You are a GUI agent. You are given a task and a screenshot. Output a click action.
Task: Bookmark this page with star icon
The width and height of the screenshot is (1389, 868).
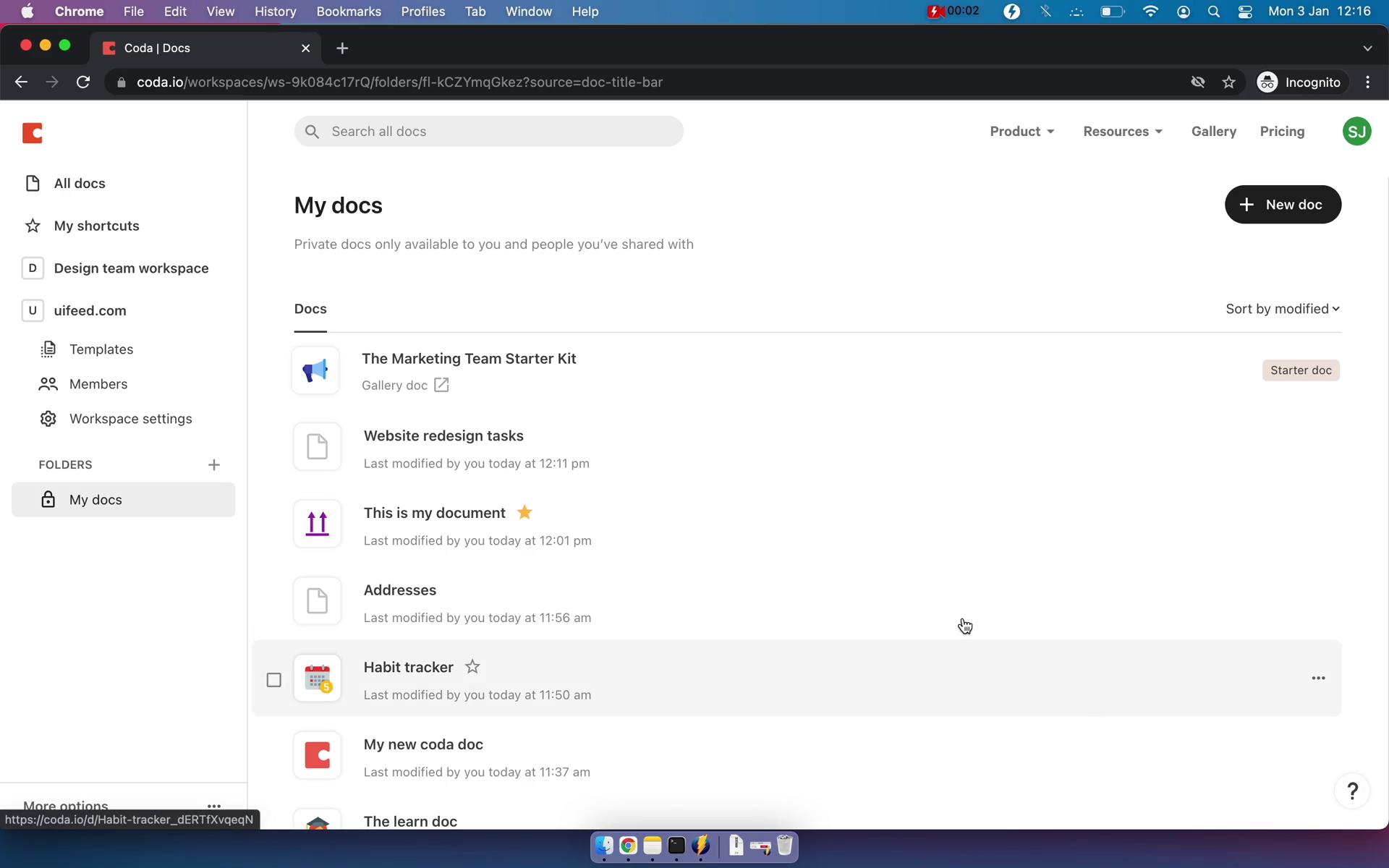[x=1228, y=82]
